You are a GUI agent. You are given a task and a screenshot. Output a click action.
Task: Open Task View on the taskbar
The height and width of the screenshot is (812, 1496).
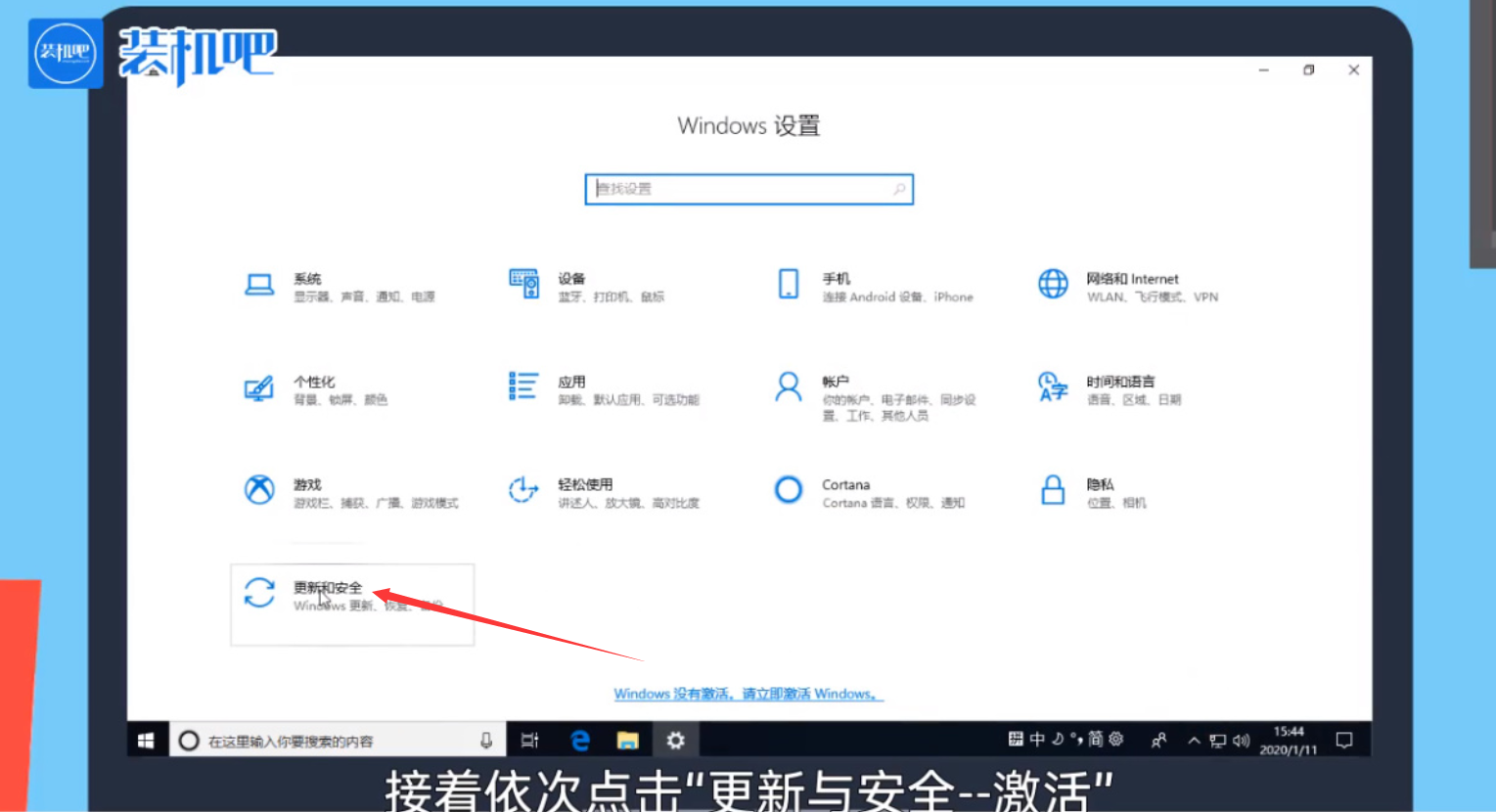coord(529,741)
